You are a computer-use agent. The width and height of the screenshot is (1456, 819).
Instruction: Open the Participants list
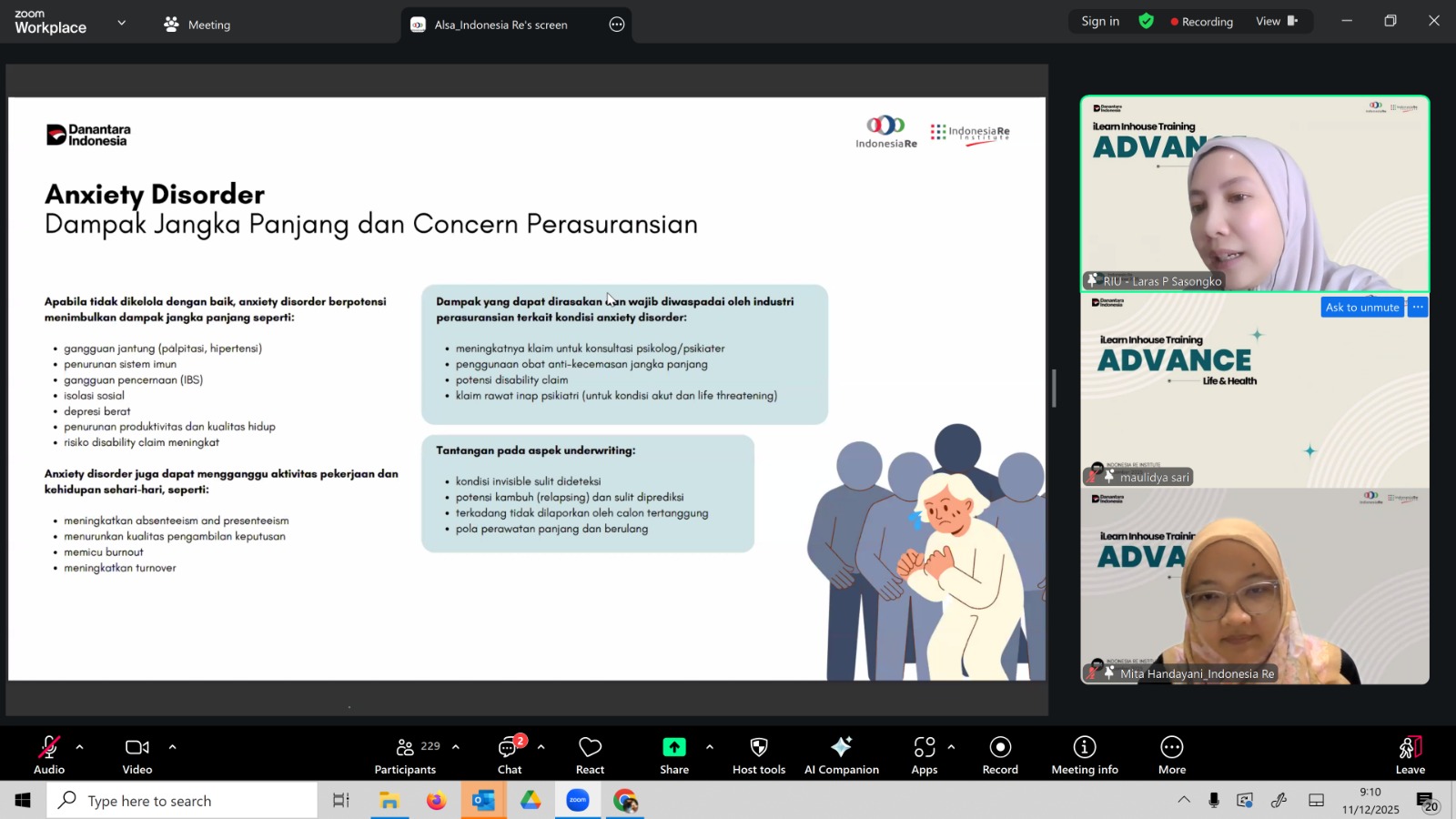(x=406, y=754)
